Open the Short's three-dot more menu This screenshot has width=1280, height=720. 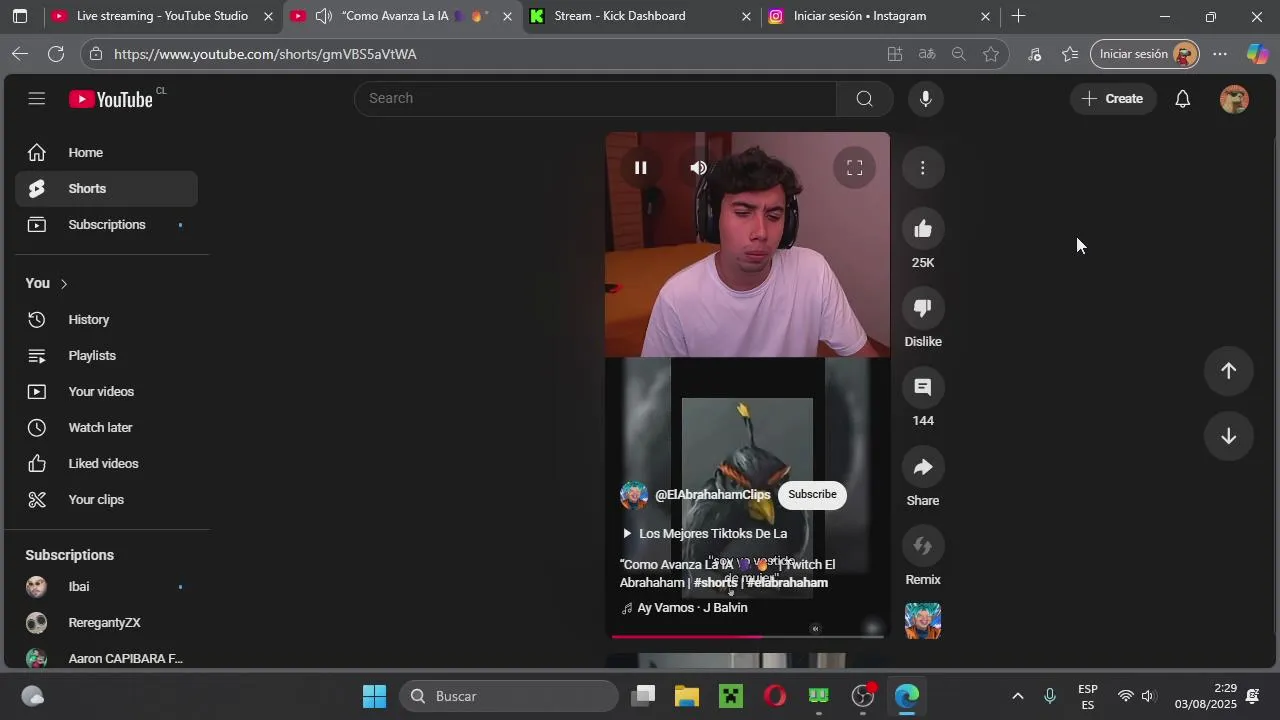click(923, 168)
